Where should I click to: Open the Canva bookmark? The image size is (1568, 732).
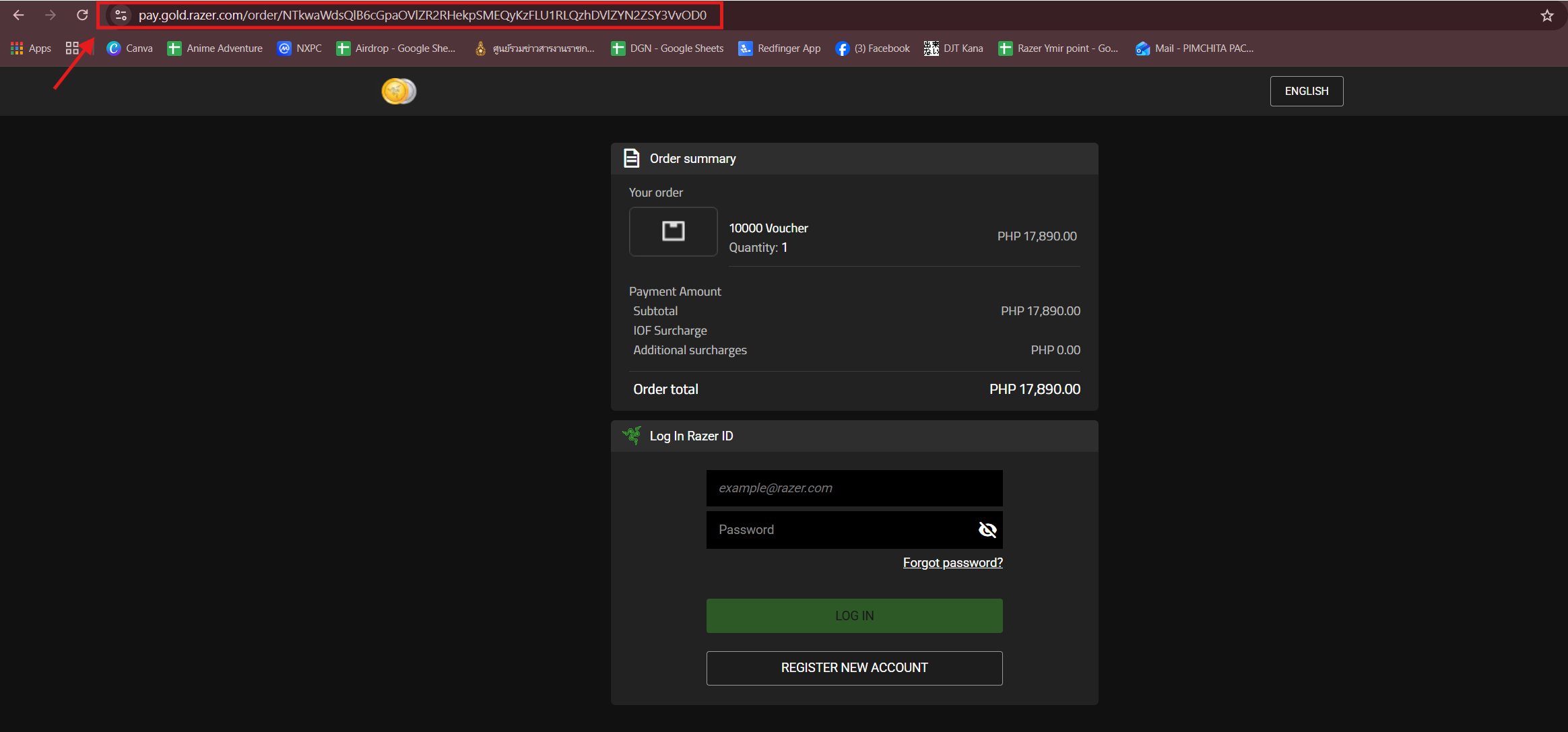point(130,48)
